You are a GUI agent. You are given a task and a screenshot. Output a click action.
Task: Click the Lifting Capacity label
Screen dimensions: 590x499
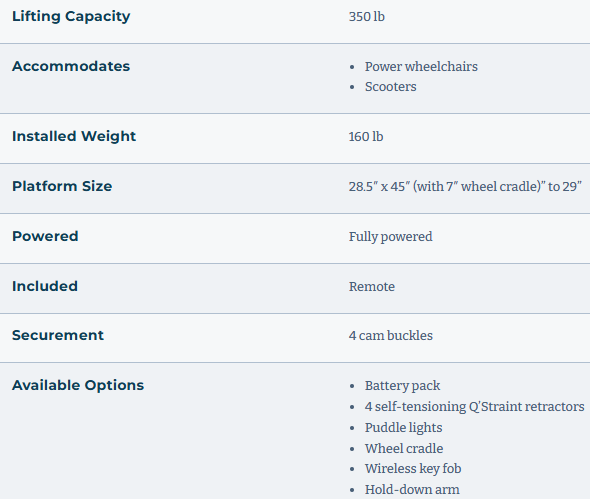point(71,17)
